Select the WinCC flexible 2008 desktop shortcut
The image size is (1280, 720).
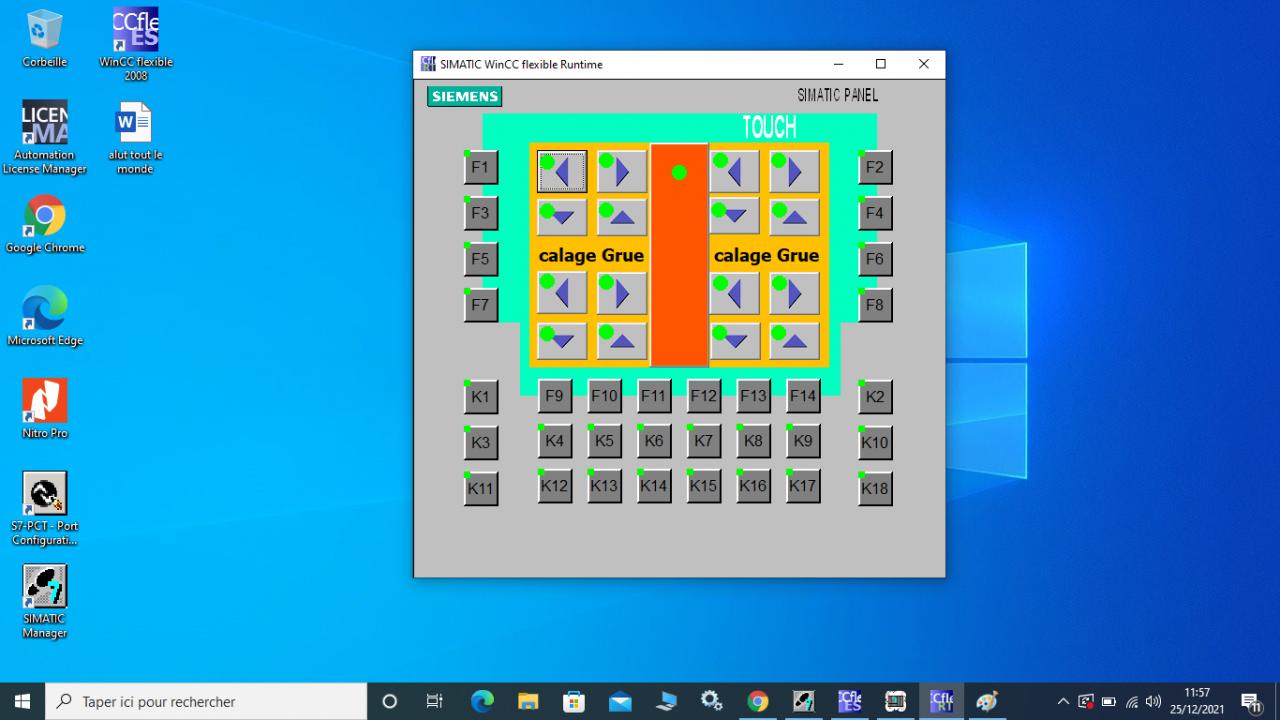[135, 45]
